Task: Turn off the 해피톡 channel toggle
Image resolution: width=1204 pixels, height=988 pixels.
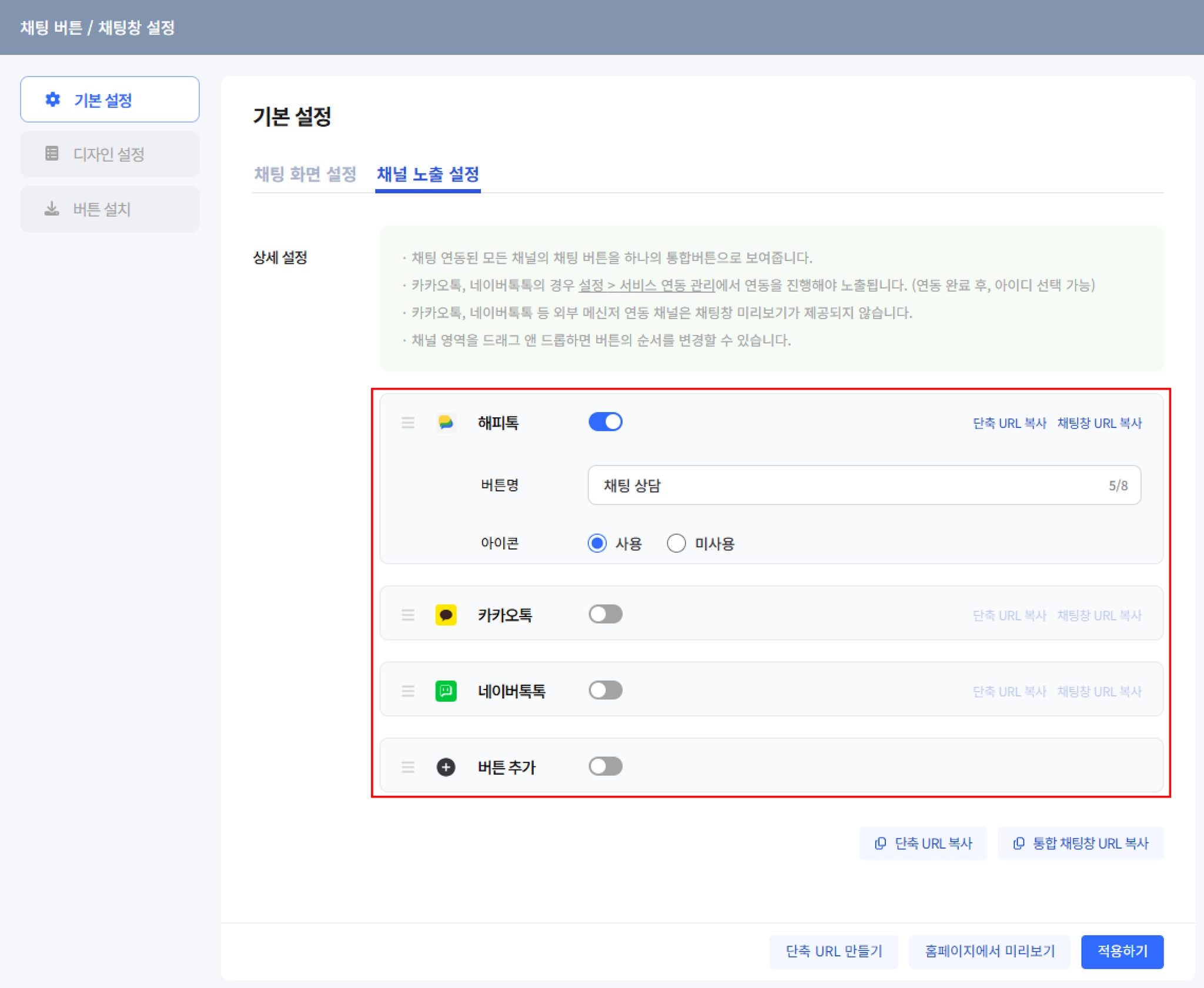Action: [605, 422]
